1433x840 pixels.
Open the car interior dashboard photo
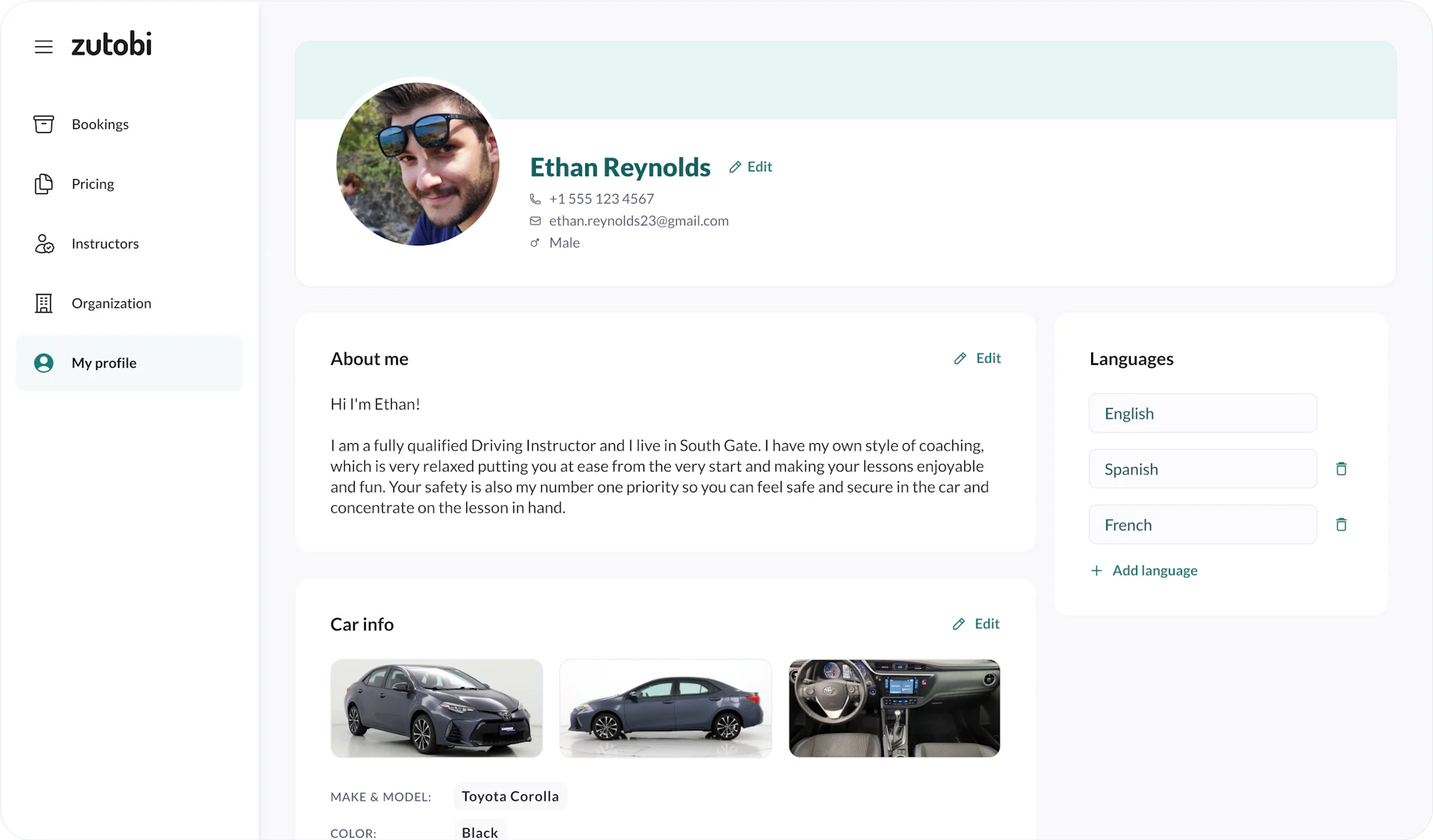[x=894, y=708]
